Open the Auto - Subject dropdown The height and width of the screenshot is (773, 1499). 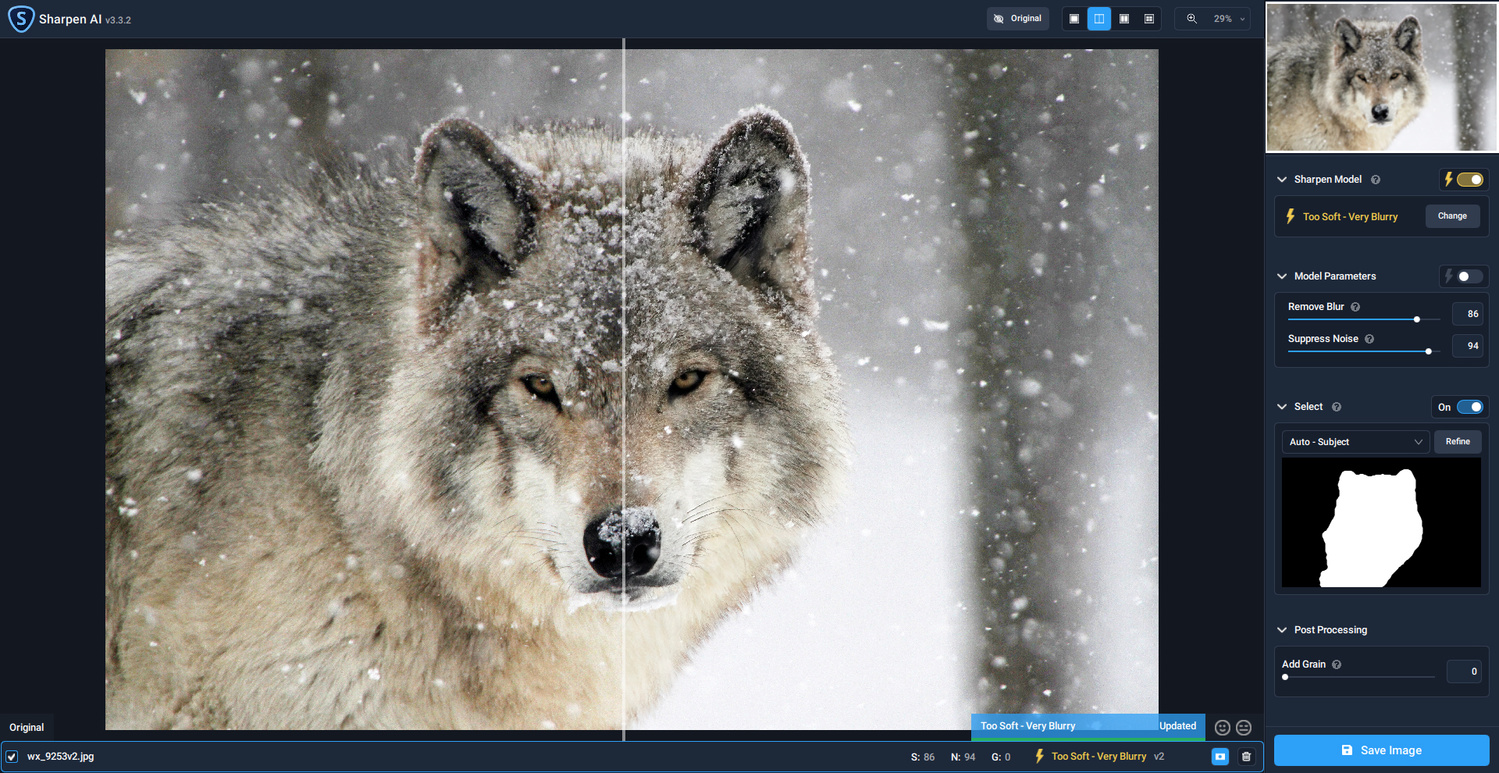click(1356, 442)
